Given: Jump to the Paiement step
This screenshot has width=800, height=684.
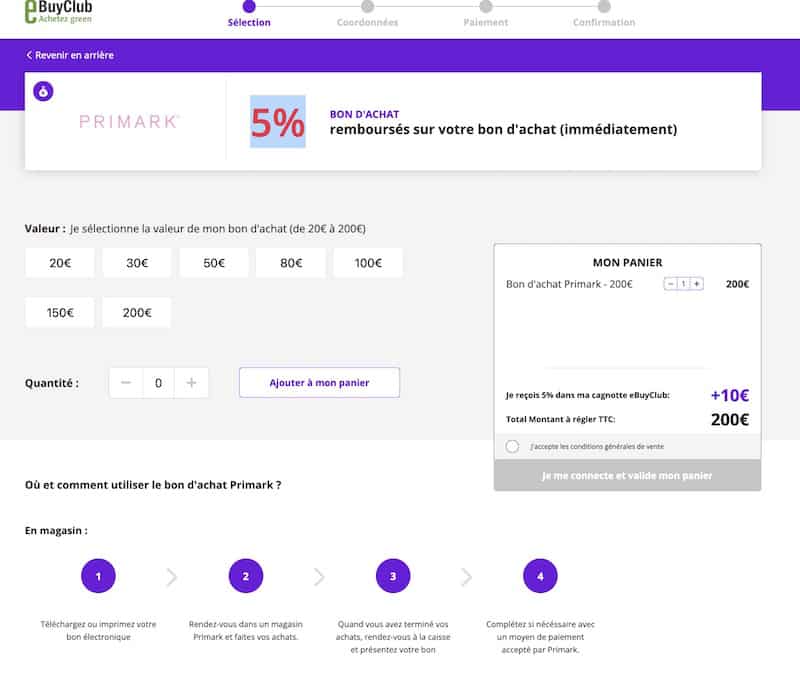Looking at the screenshot, I should pyautogui.click(x=485, y=7).
